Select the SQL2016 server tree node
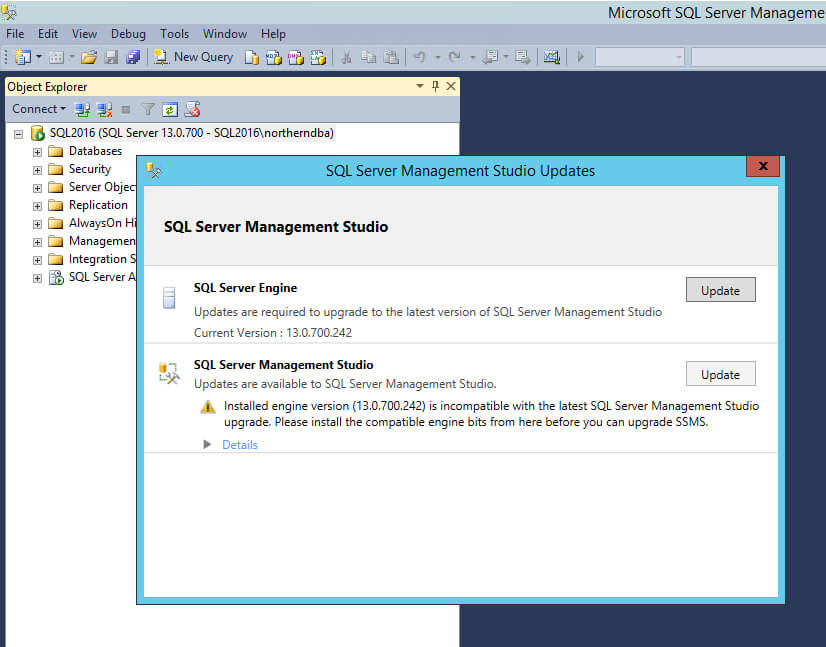The image size is (826, 647). (x=192, y=133)
